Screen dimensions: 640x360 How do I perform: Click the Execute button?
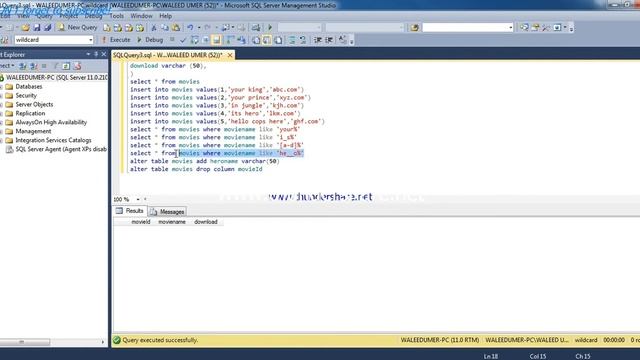tap(116, 40)
